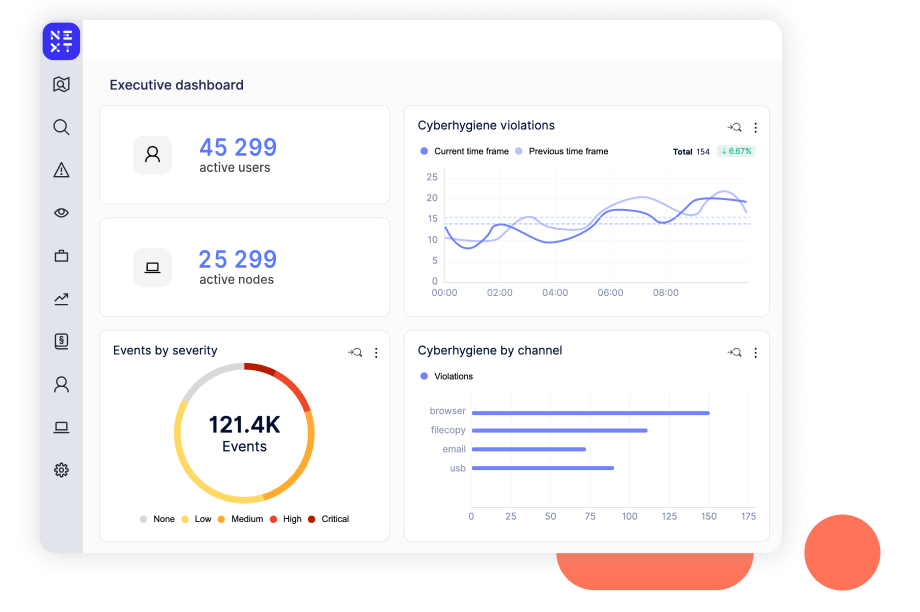
Task: Click the 6.67% decrease badge
Action: click(x=736, y=151)
